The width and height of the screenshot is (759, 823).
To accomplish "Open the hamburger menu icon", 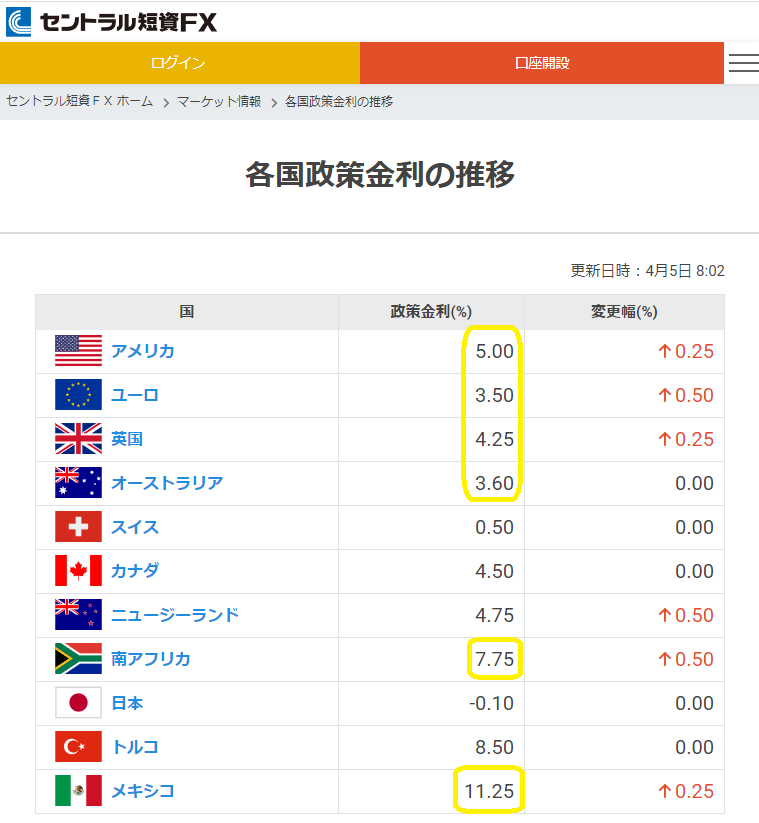I will [x=743, y=63].
